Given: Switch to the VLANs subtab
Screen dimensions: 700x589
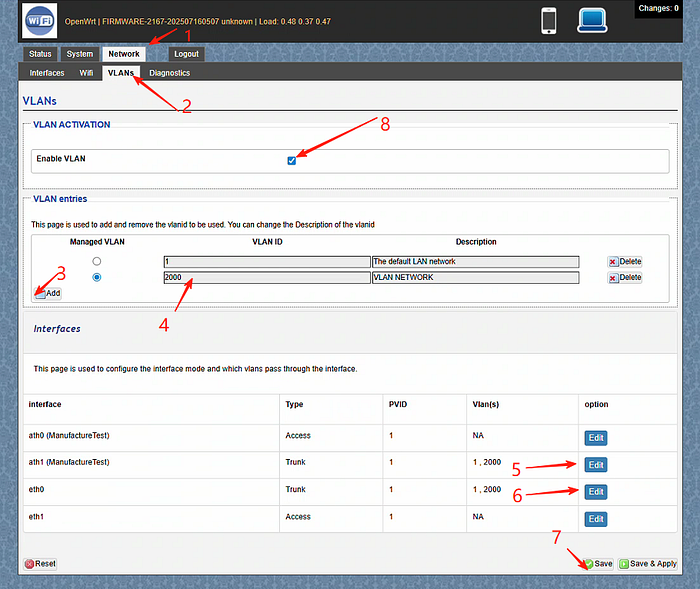Looking at the screenshot, I should 121,73.
